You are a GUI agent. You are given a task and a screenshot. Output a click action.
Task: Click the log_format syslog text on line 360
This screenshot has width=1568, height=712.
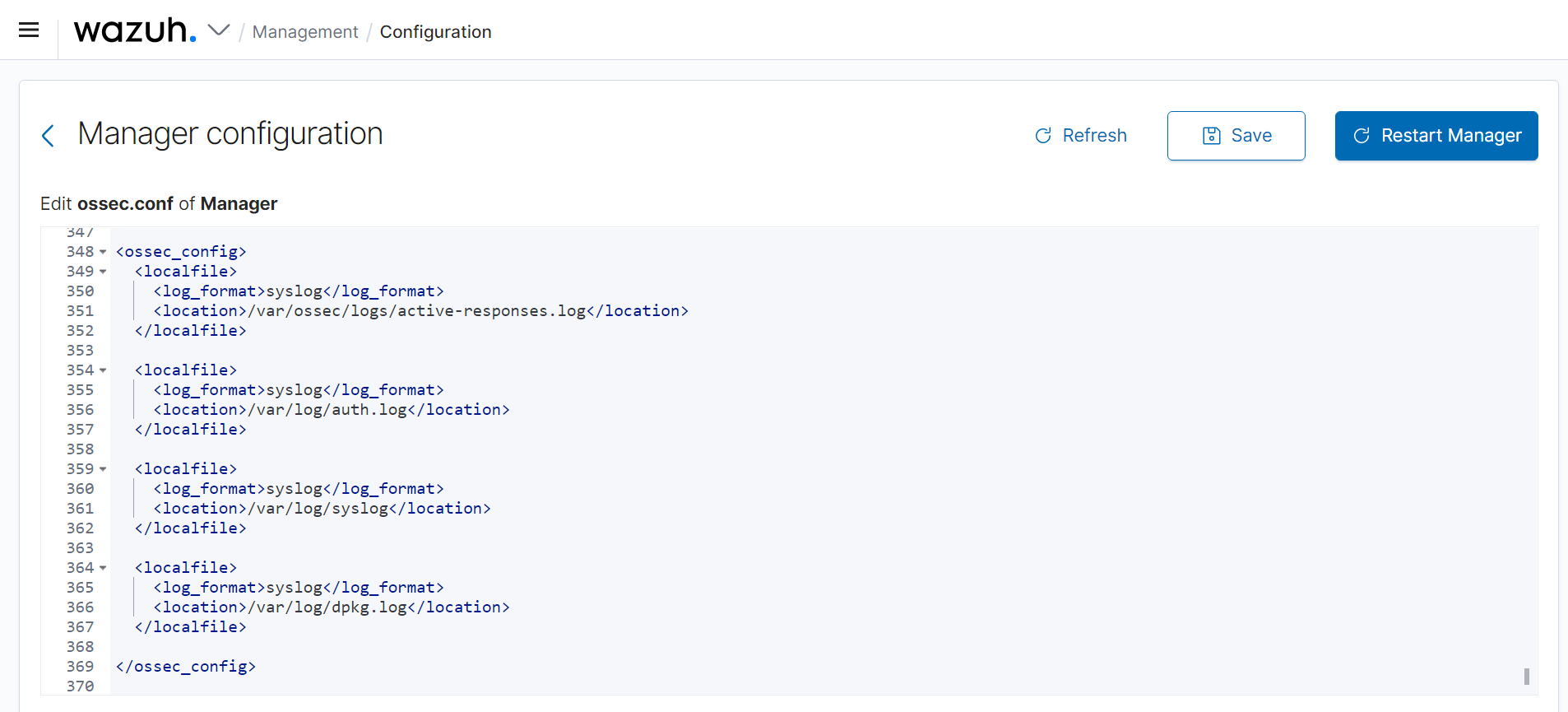pos(299,489)
